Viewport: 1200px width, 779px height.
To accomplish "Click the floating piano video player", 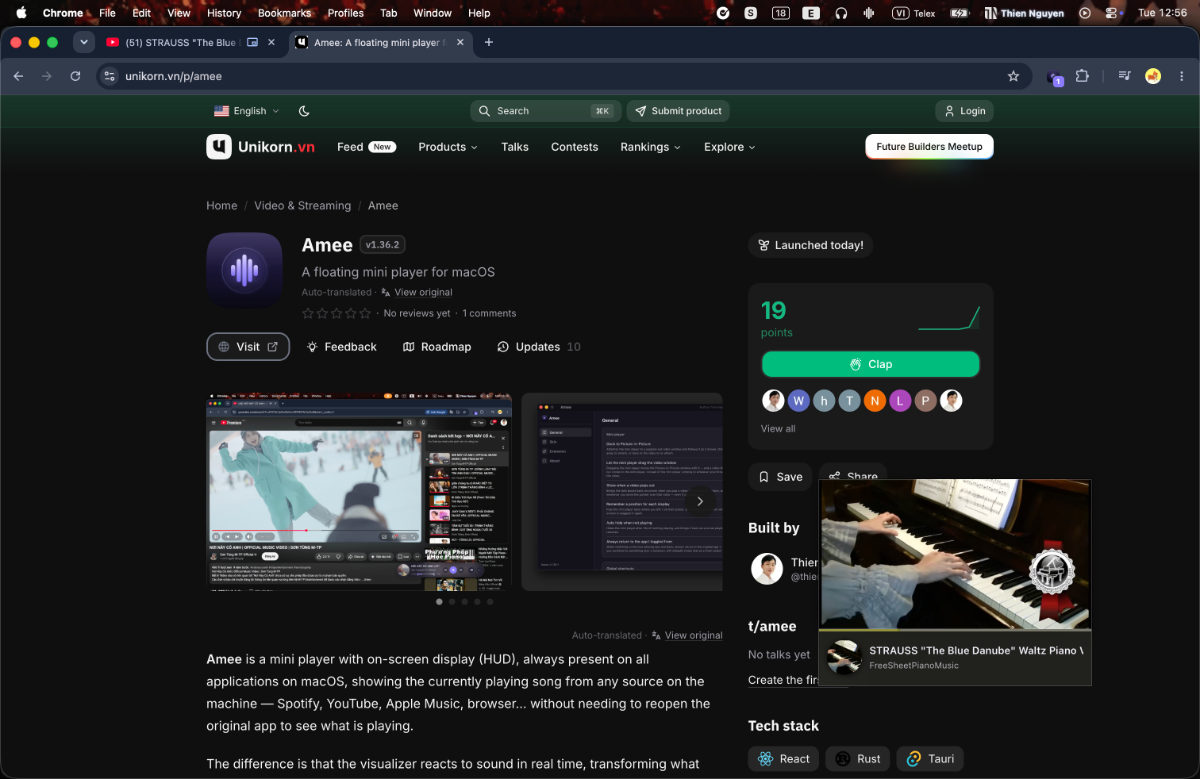I will pos(955,555).
